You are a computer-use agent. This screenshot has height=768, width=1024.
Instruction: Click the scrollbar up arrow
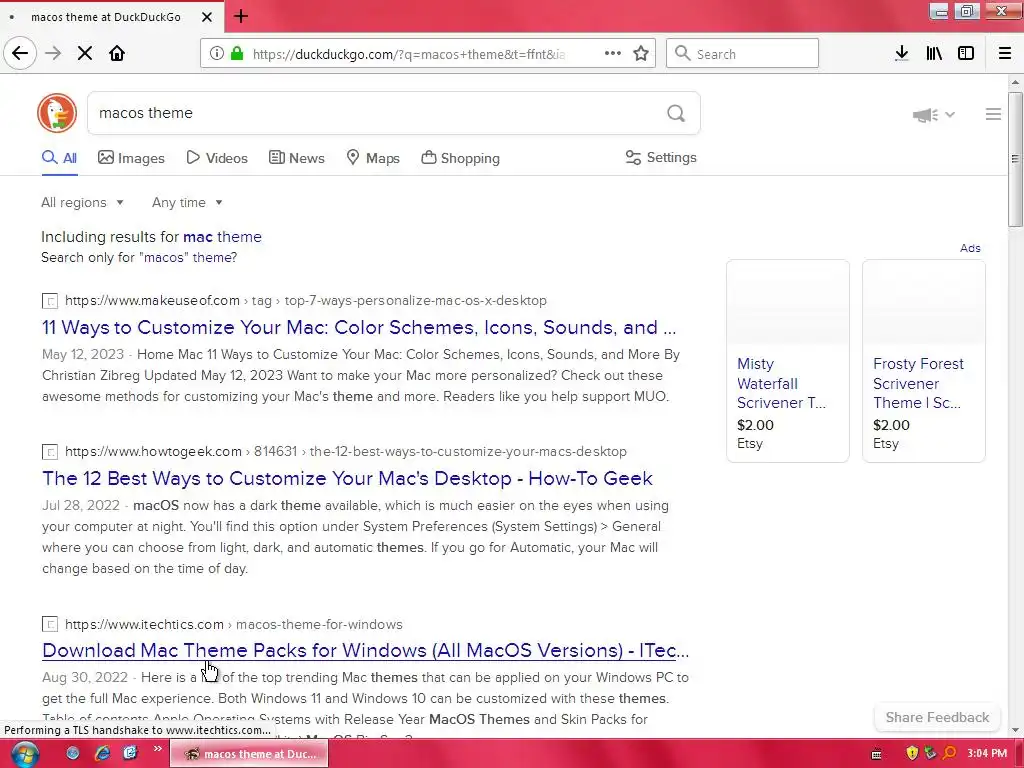tap(1015, 82)
